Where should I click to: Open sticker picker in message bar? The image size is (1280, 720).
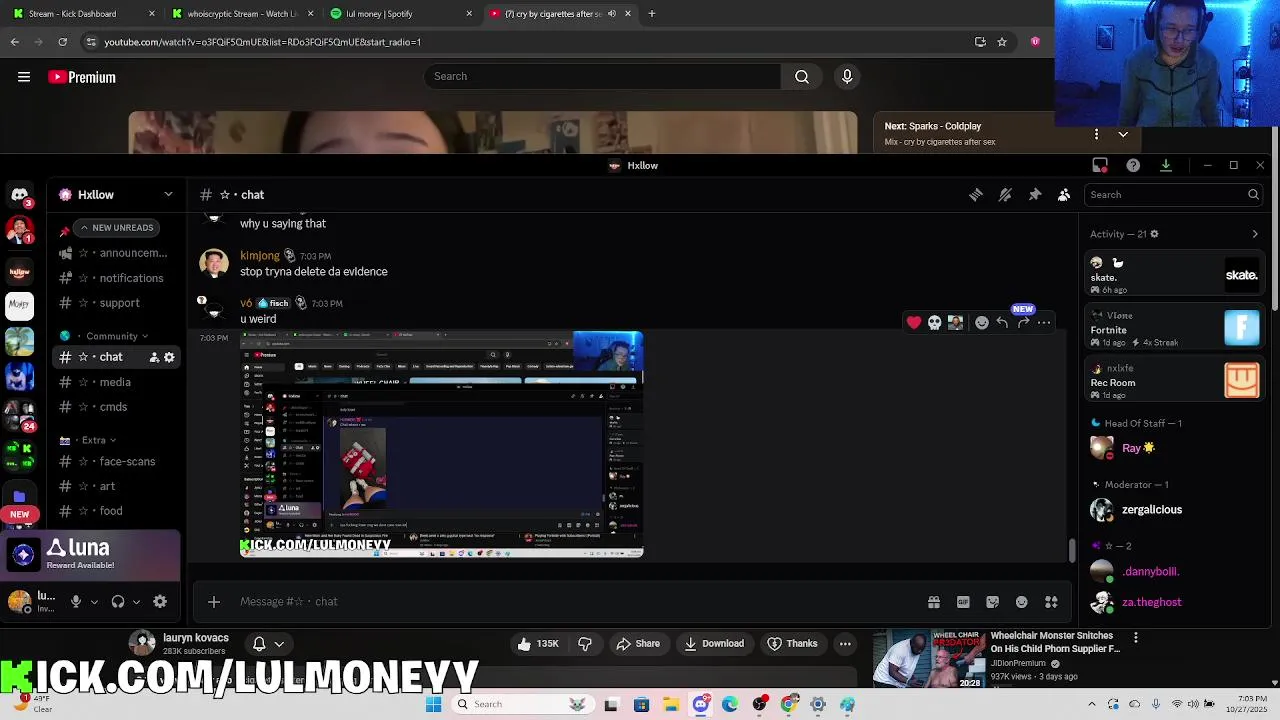pyautogui.click(x=992, y=602)
